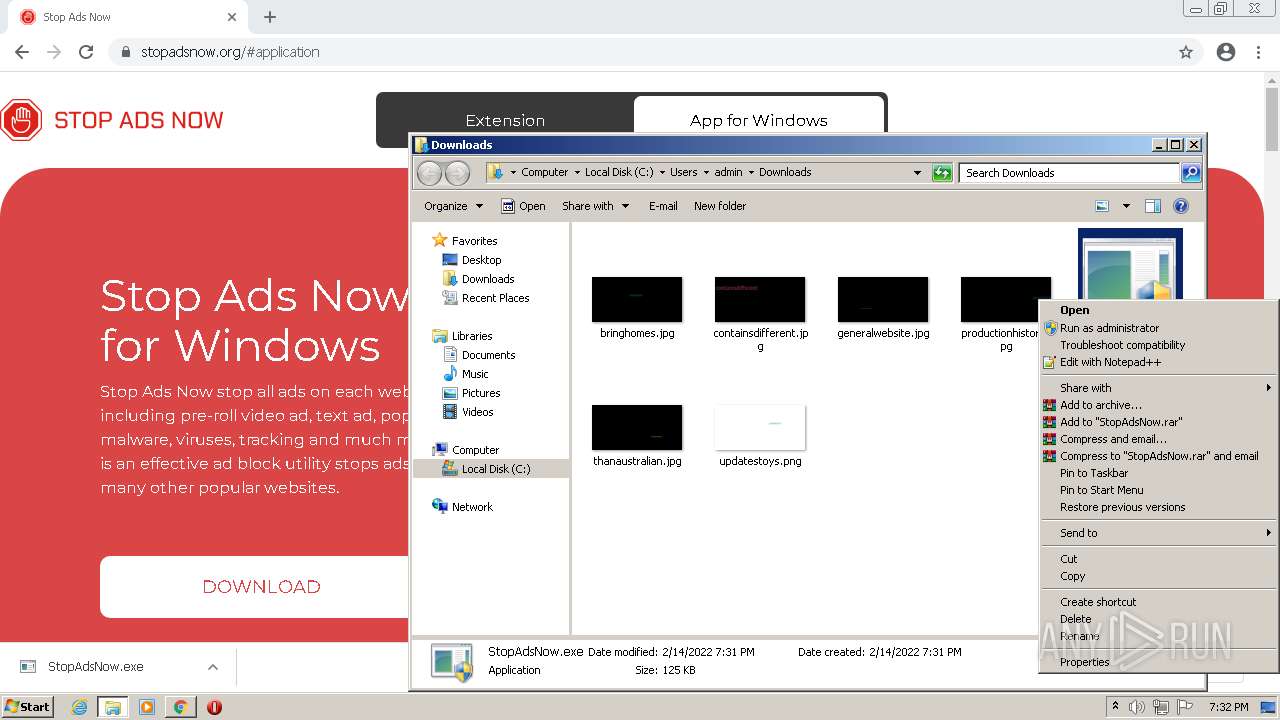1280x720 pixels.
Task: Choose Run as administrator
Action: pyautogui.click(x=1159, y=328)
